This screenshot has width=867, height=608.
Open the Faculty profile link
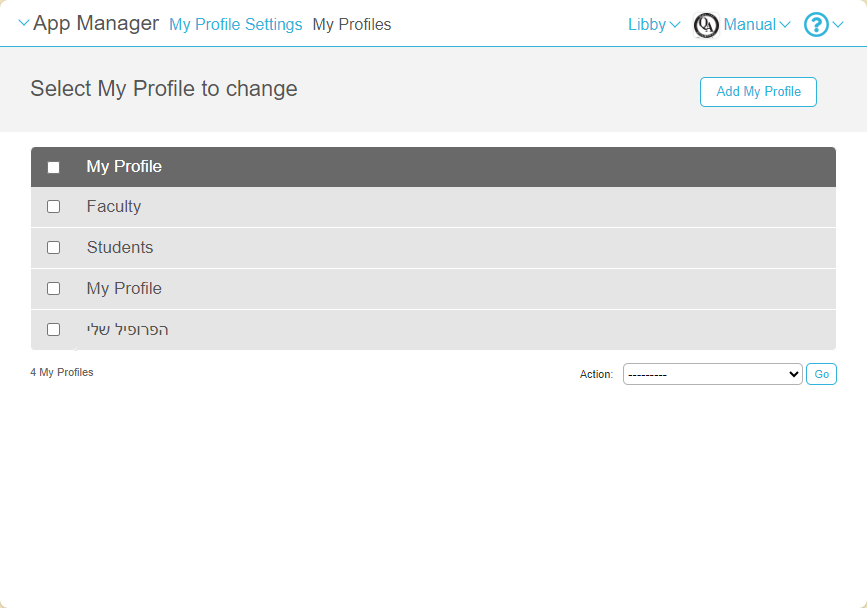coord(114,207)
